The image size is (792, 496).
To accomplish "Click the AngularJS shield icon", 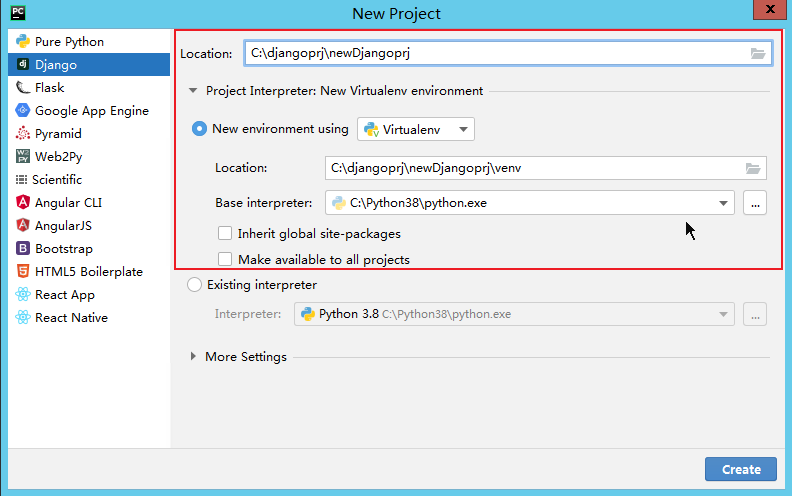I will click(23, 225).
